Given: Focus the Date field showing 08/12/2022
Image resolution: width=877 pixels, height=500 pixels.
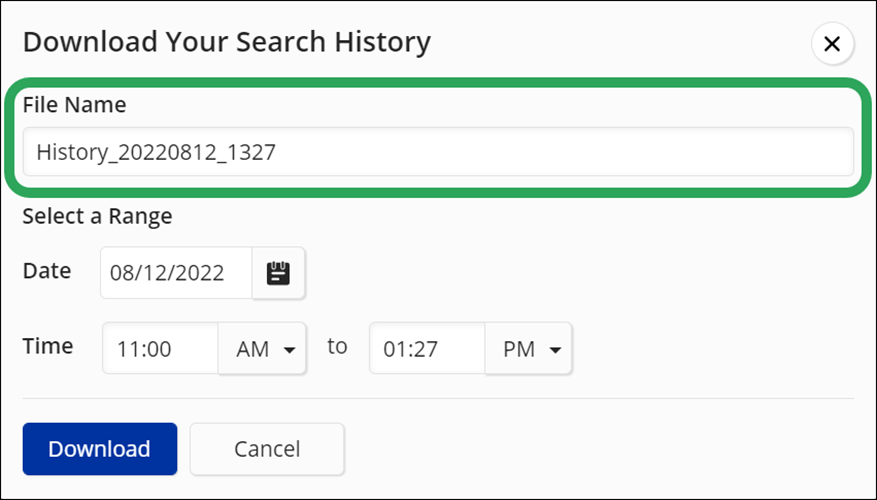Looking at the screenshot, I should (176, 273).
